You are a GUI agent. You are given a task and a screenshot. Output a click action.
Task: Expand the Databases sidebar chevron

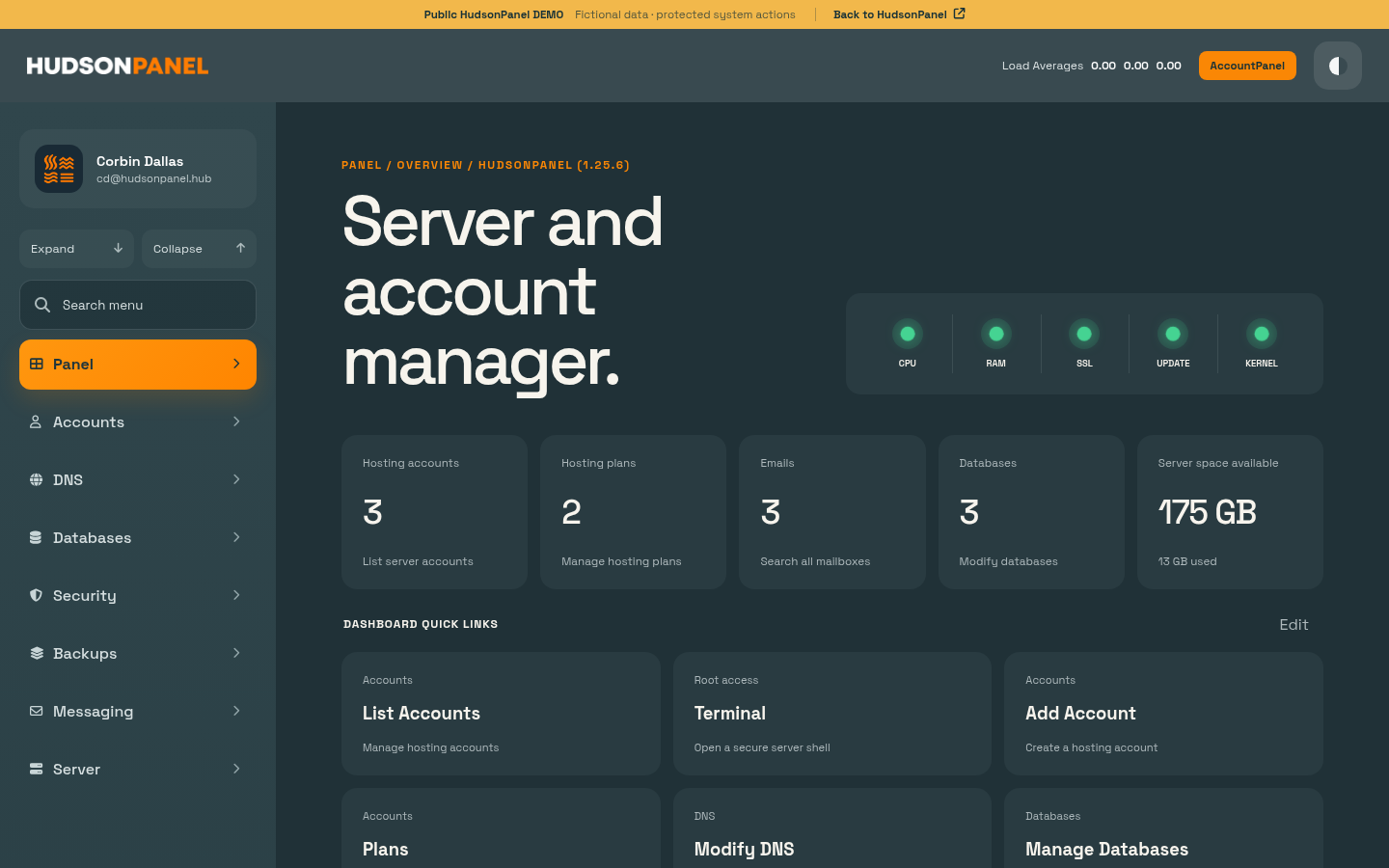236,537
